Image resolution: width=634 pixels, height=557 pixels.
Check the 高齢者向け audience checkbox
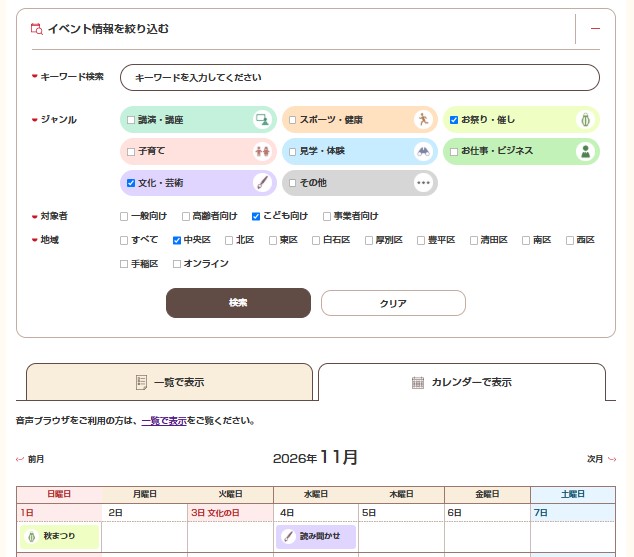pyautogui.click(x=186, y=217)
